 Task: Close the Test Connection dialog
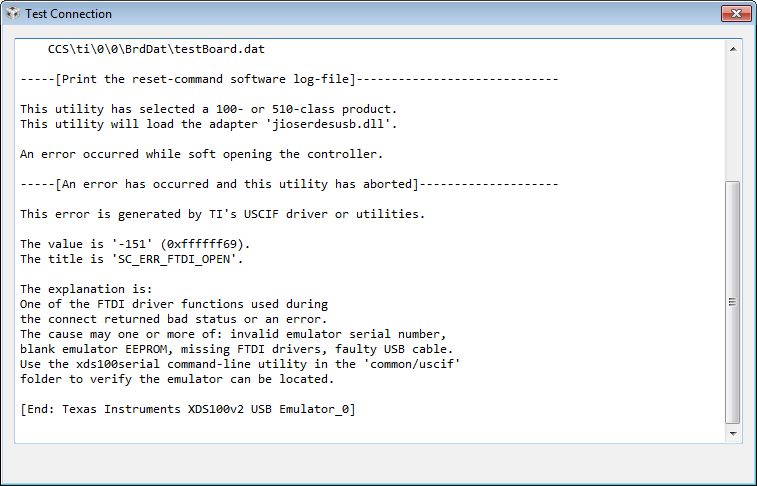click(x=729, y=13)
